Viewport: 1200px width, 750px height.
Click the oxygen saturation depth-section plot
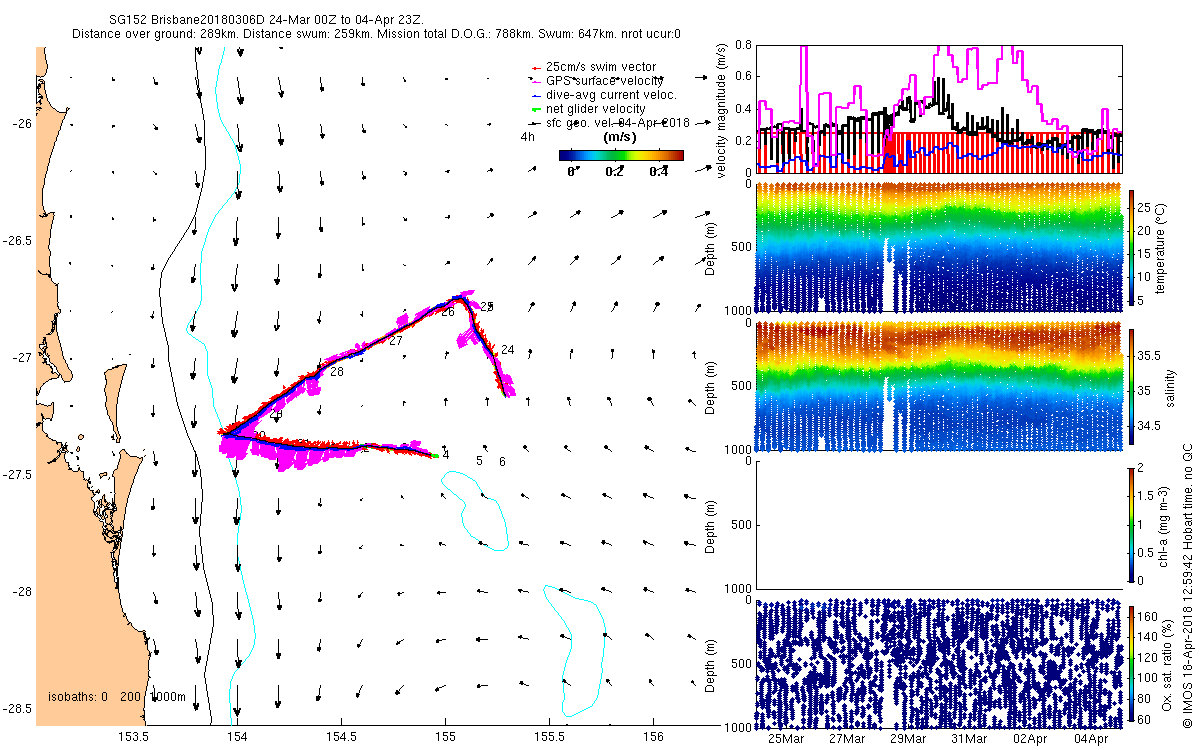click(x=940, y=662)
